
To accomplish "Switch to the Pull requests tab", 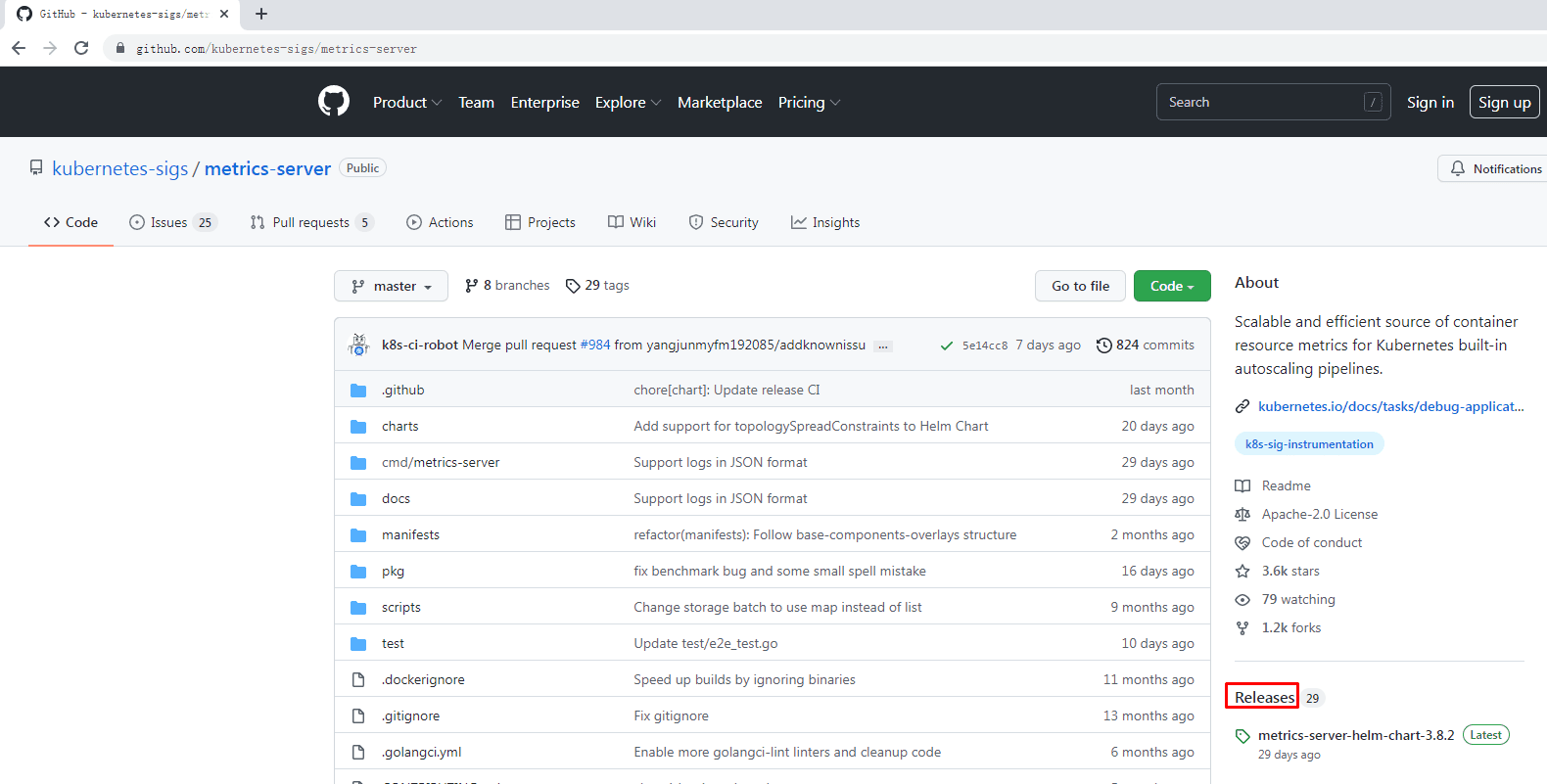I will (x=311, y=222).
